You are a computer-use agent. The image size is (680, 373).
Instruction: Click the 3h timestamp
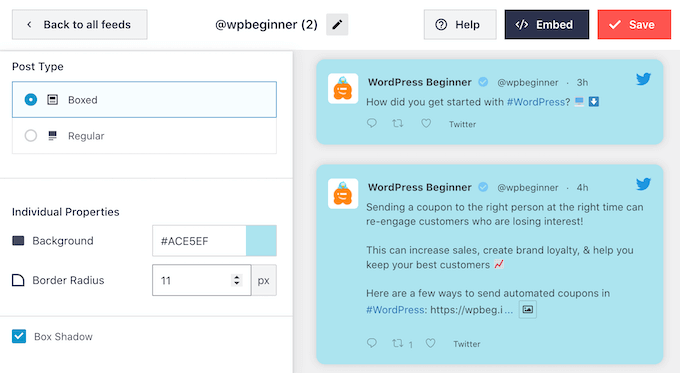tap(582, 82)
